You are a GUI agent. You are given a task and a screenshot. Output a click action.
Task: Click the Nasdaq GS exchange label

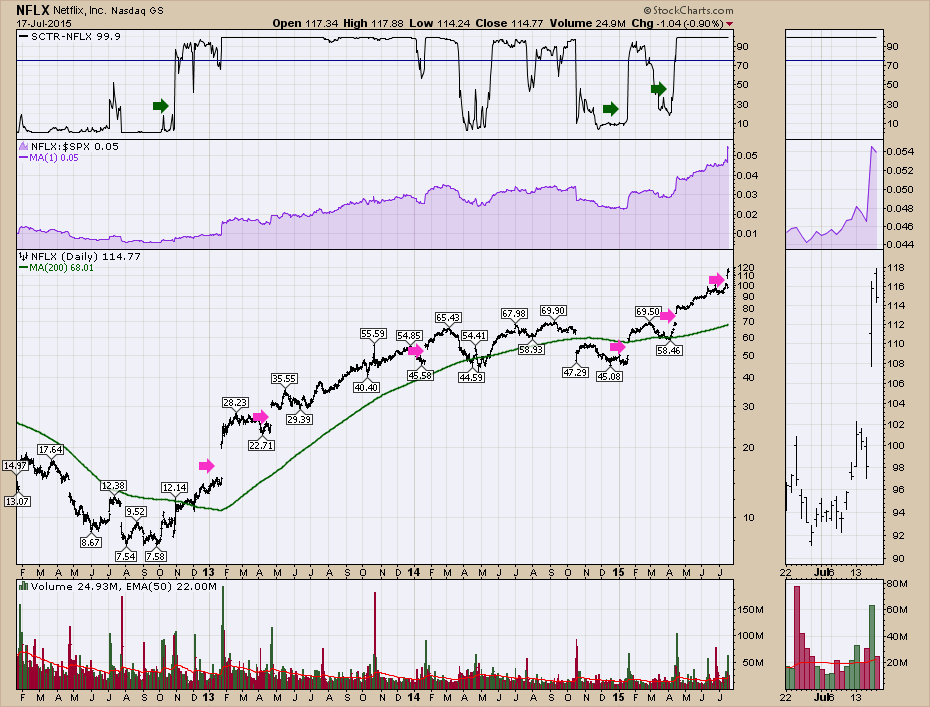[138, 11]
